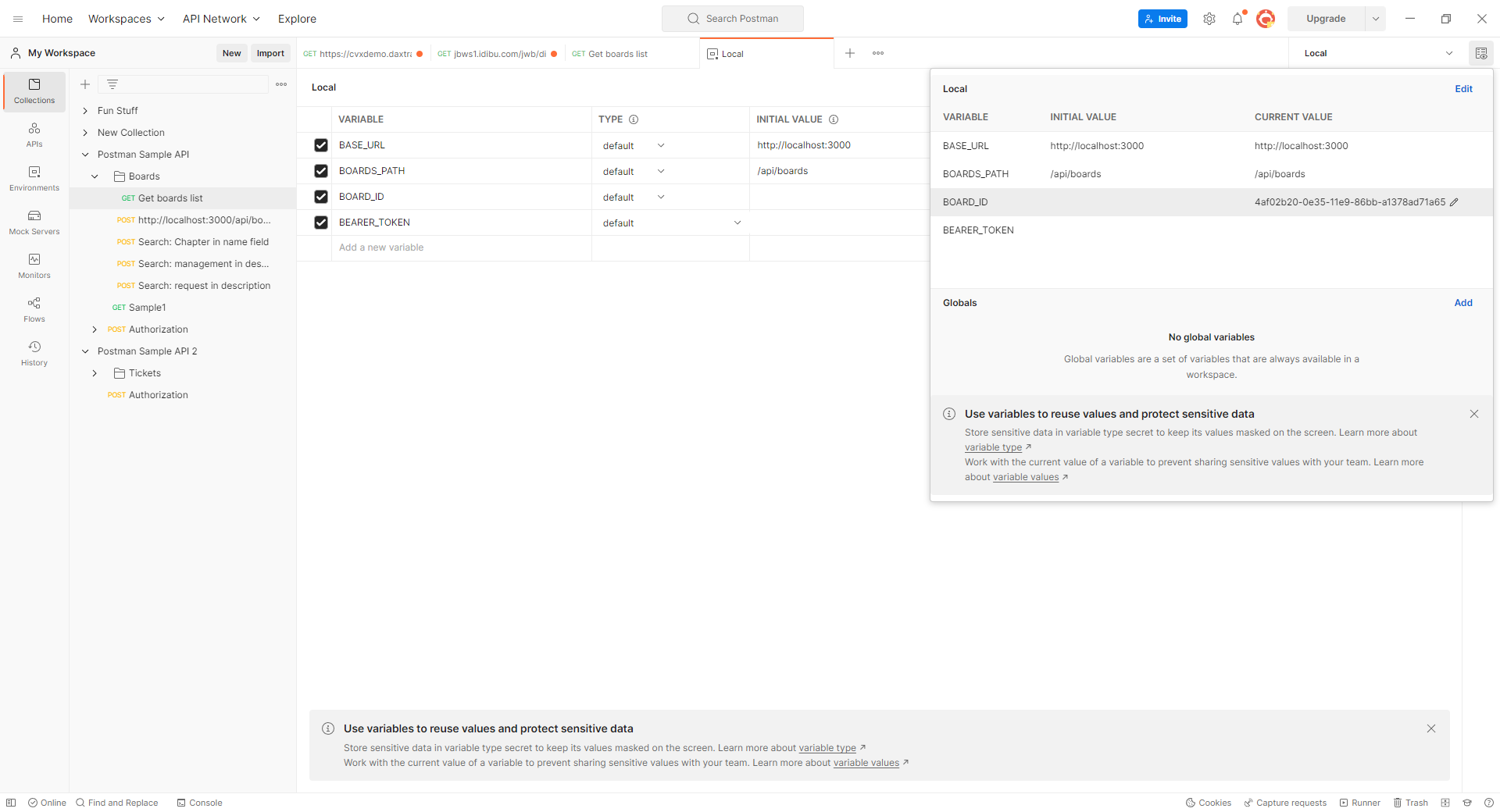Open the tab options ellipsis menu

878,53
